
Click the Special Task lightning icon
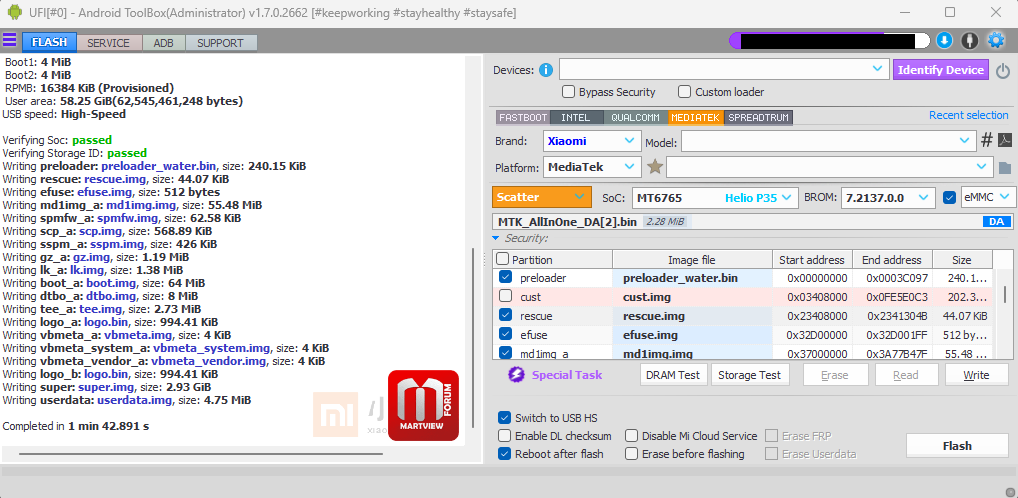[x=516, y=375]
